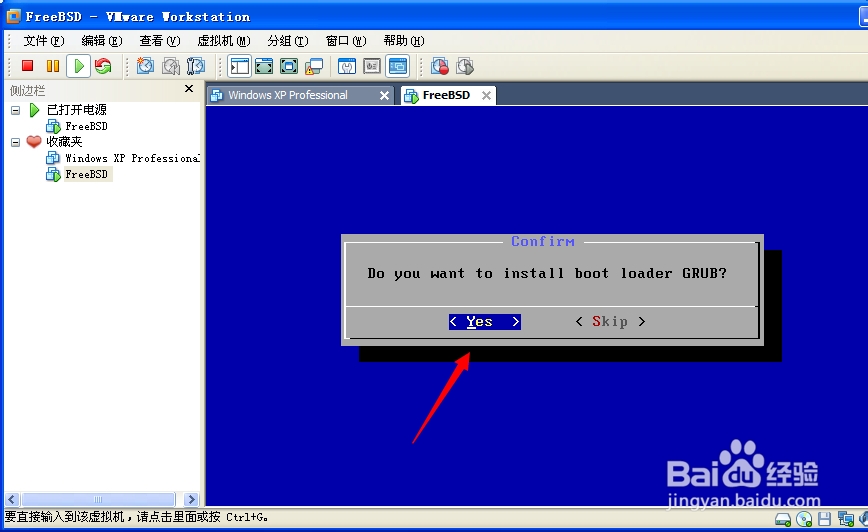Image resolution: width=868 pixels, height=532 pixels.
Task: Open the 帮助(H) menu
Action: (404, 41)
